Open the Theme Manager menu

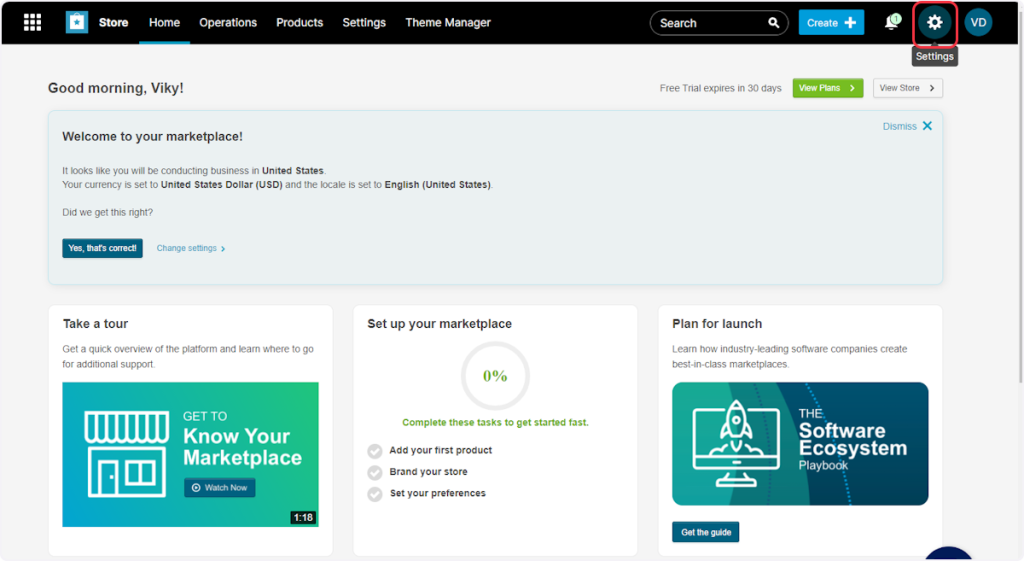pyautogui.click(x=448, y=22)
